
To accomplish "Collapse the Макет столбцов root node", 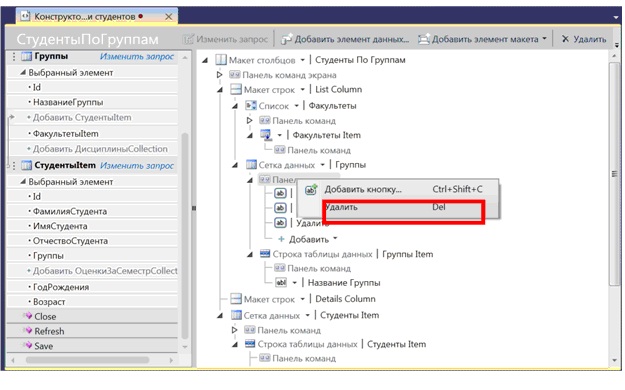I will 205,60.
